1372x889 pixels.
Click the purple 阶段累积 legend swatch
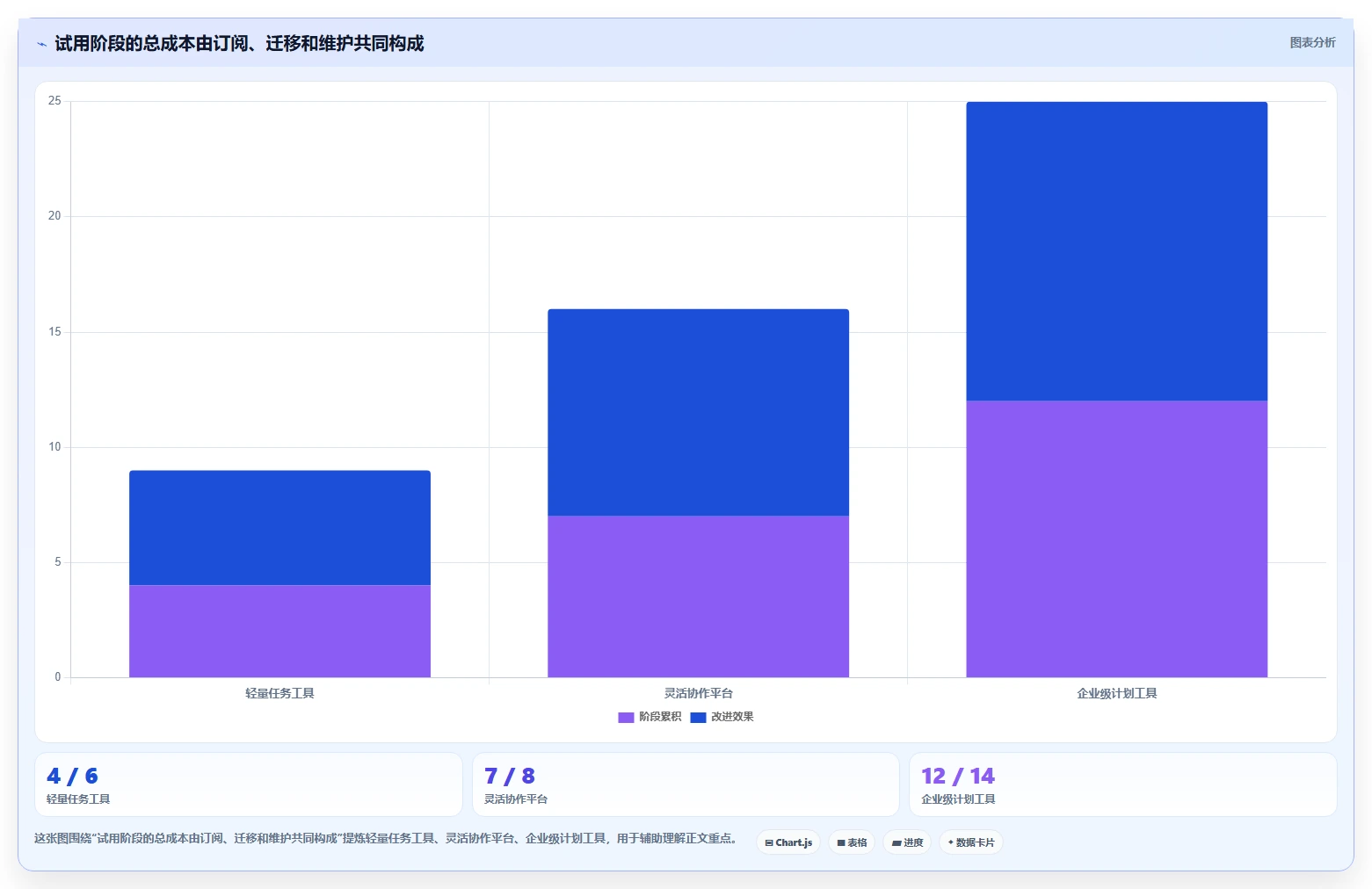click(x=626, y=718)
